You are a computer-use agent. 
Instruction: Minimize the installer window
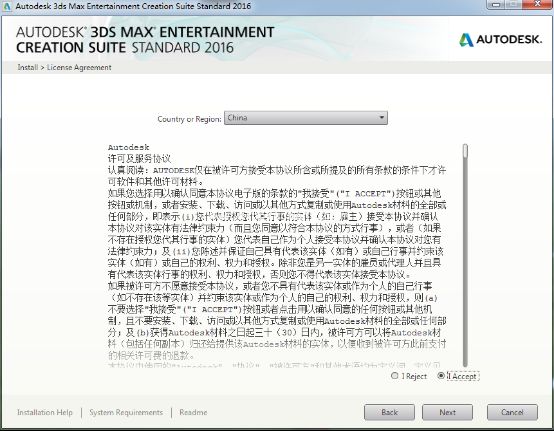[497, 4]
